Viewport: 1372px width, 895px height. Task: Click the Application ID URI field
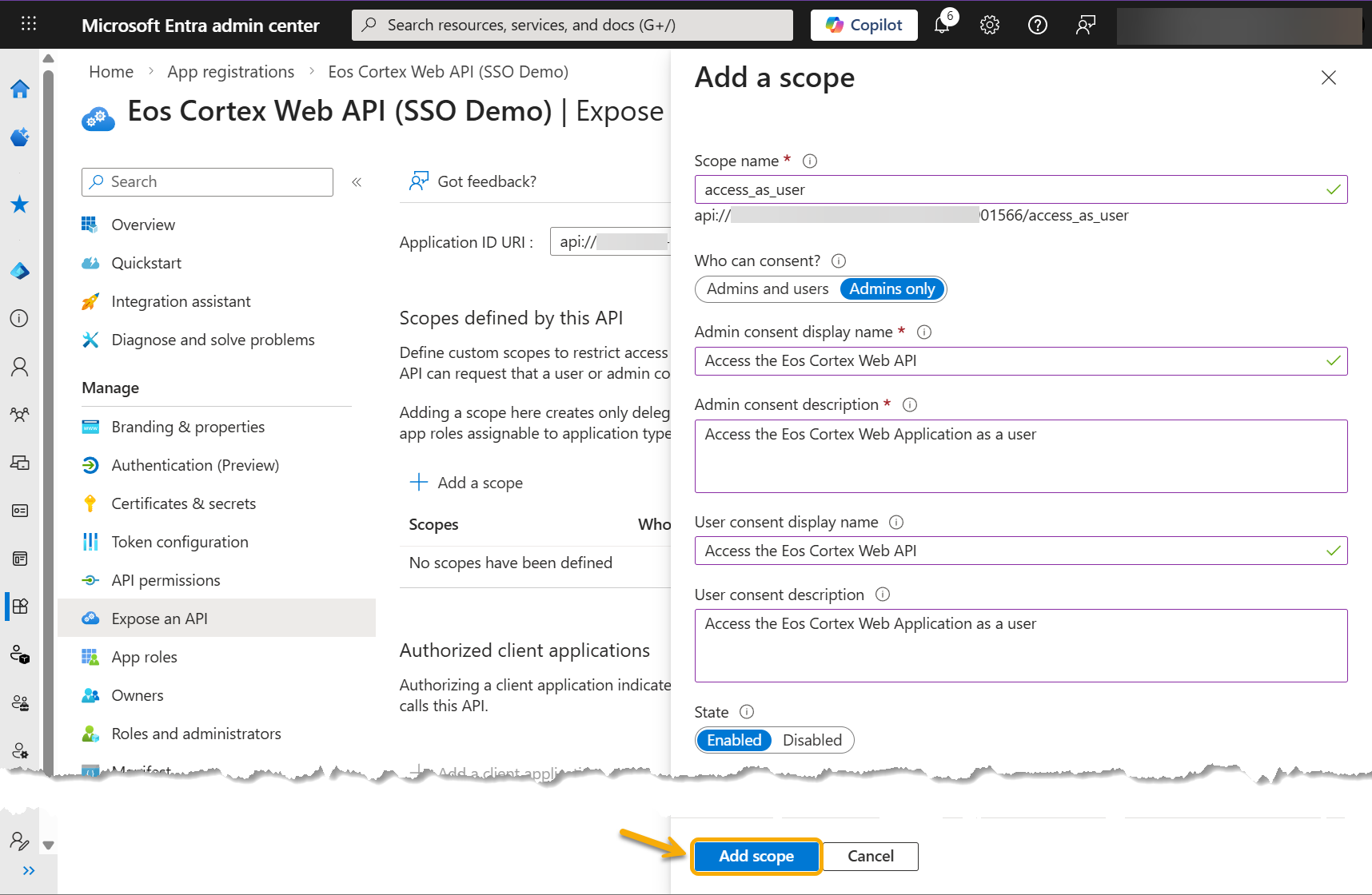(611, 241)
